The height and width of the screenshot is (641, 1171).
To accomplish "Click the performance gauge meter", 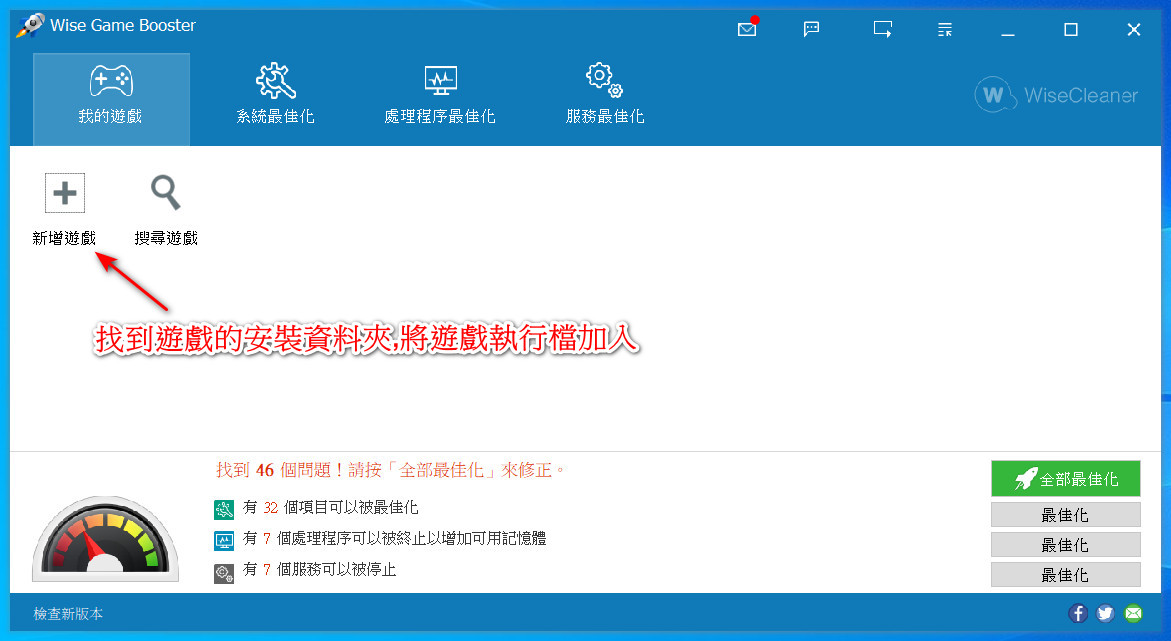I will click(x=105, y=539).
